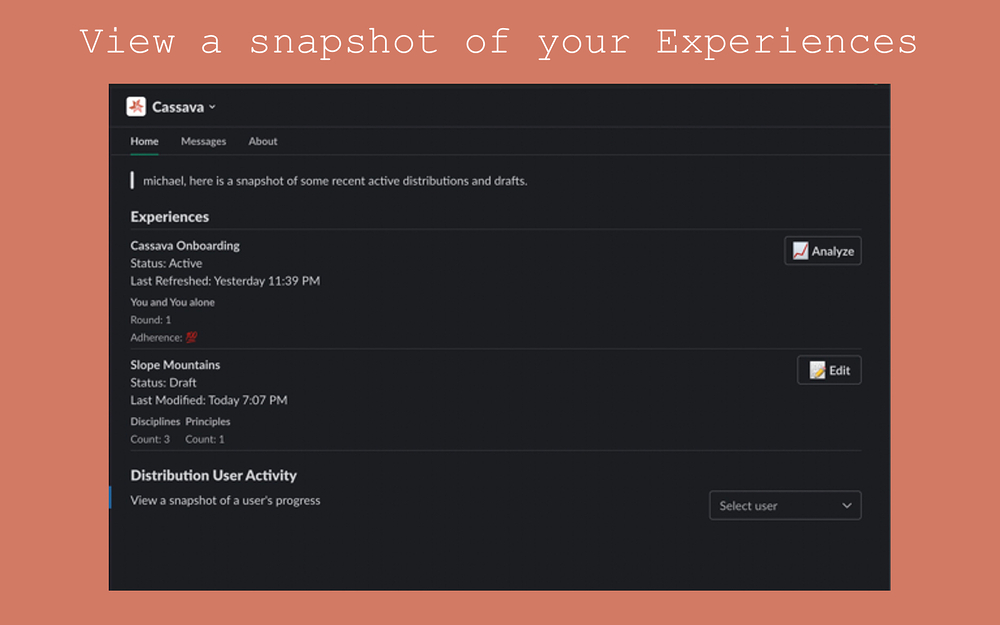1000x625 pixels.
Task: Click the michael snapshot intro message
Action: tap(335, 181)
